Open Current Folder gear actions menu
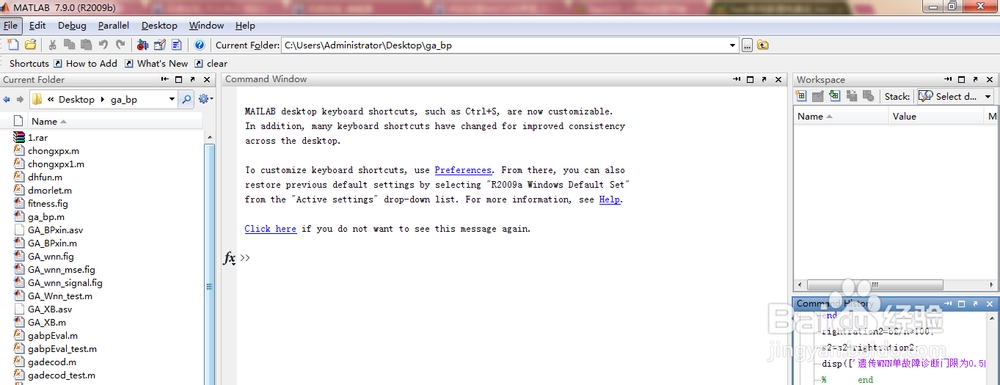 click(205, 99)
